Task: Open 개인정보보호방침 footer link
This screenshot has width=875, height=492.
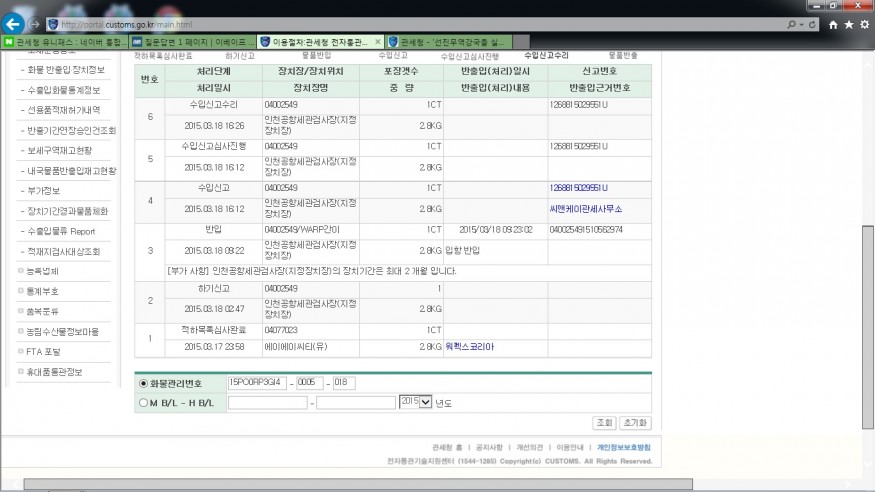Action: (624, 447)
